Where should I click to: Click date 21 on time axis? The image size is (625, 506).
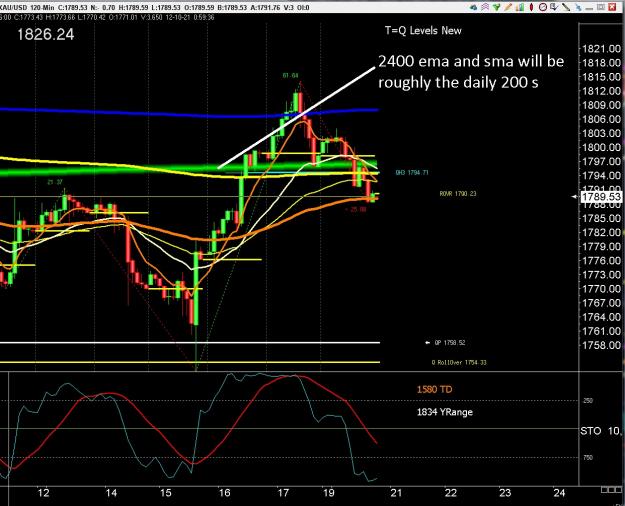click(x=396, y=493)
